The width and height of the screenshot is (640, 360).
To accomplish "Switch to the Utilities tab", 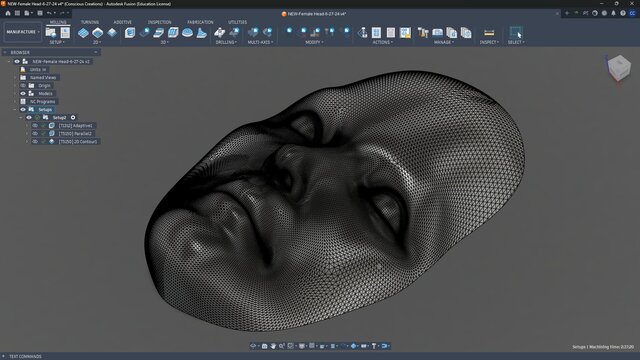I will (237, 22).
